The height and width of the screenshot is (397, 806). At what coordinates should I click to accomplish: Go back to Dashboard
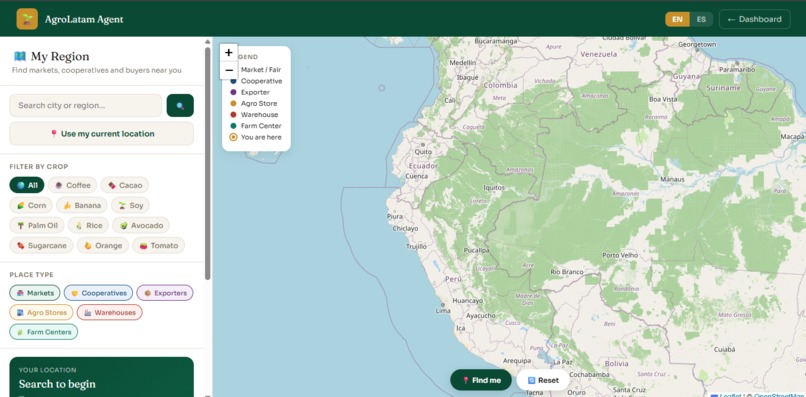tap(755, 20)
